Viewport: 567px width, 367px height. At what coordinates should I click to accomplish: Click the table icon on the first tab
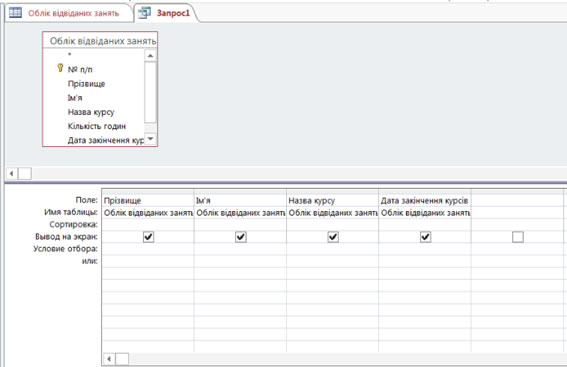[x=16, y=13]
